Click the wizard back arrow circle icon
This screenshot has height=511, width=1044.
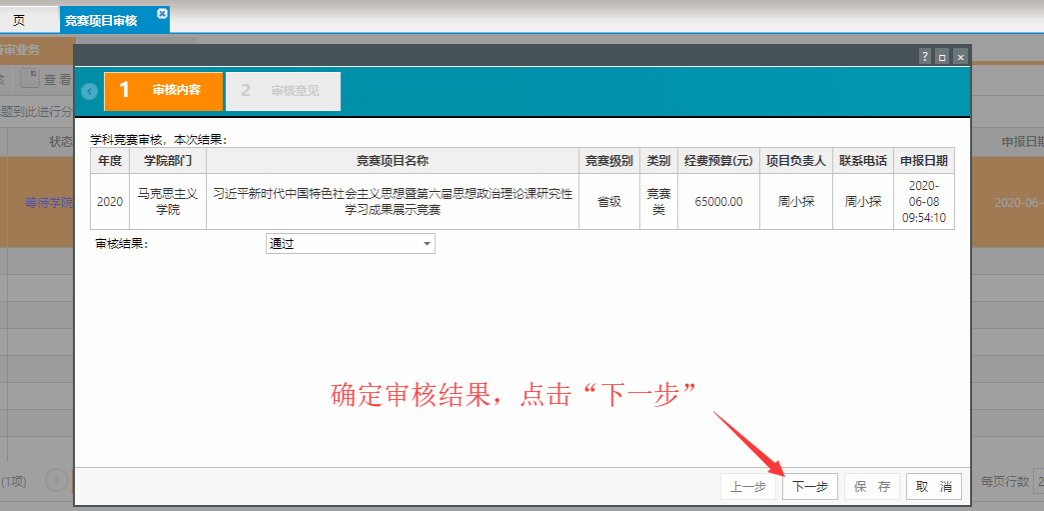pos(90,91)
